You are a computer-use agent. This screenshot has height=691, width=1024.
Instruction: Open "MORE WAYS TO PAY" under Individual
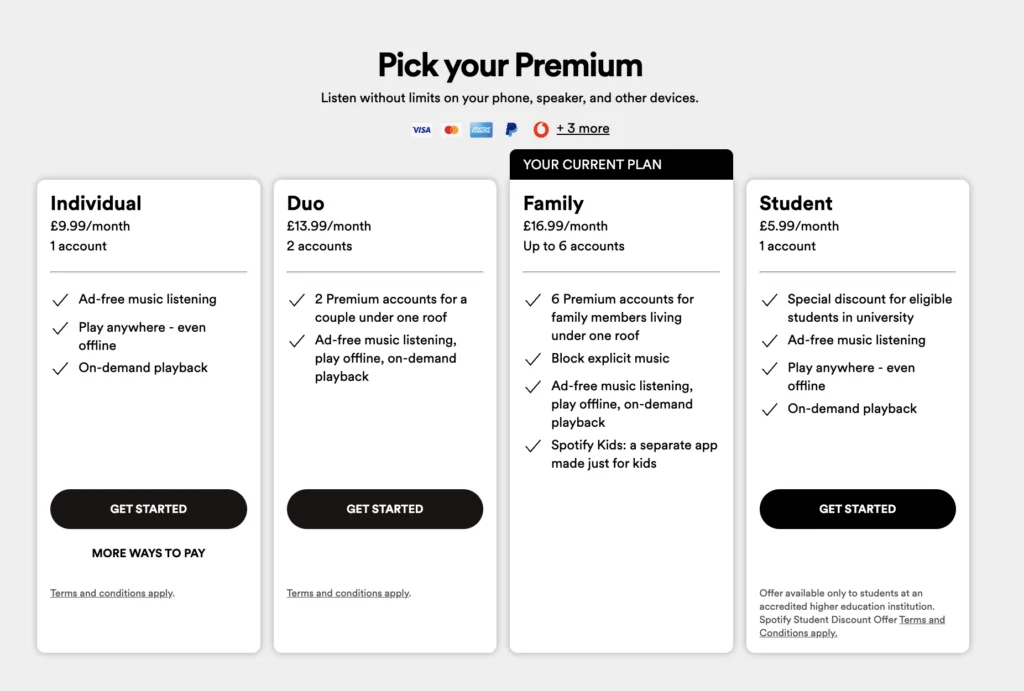[x=148, y=553]
